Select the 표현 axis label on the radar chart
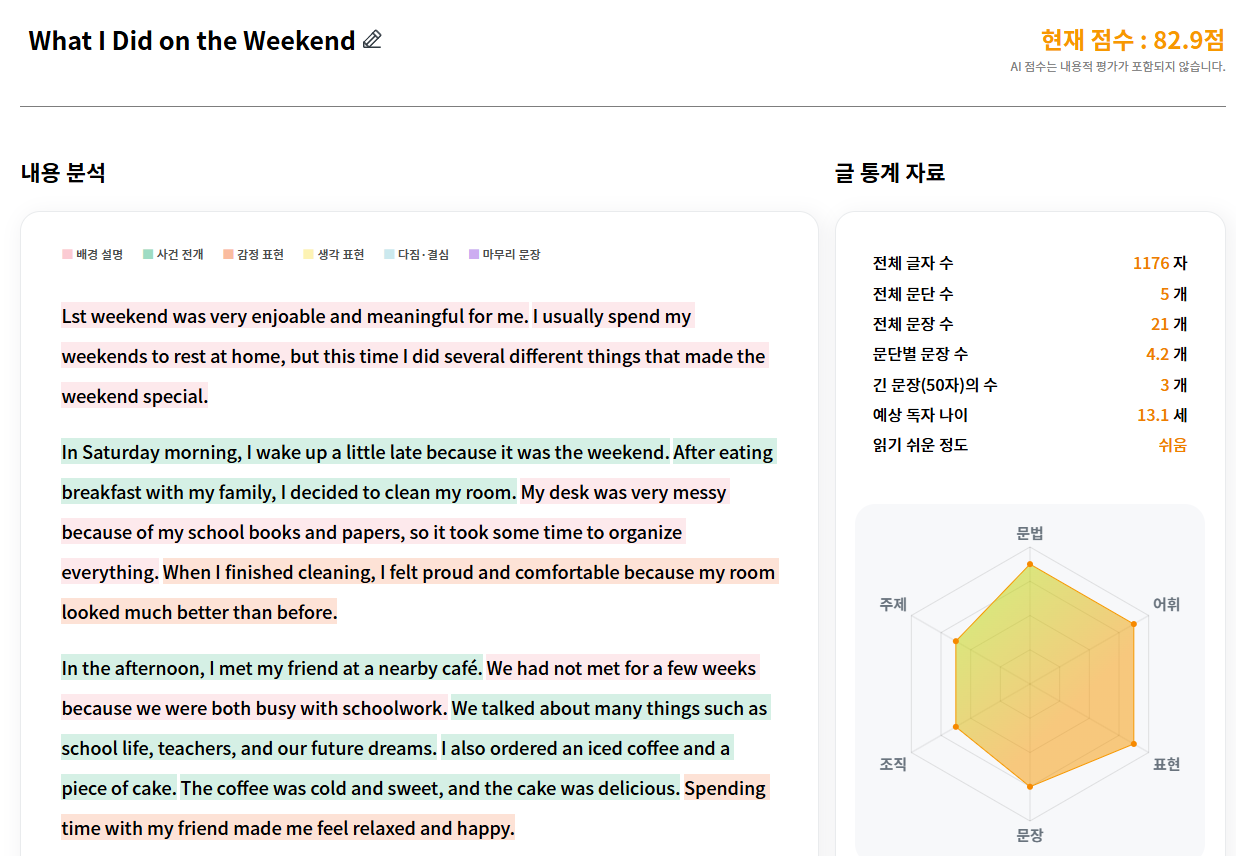 pos(1166,764)
